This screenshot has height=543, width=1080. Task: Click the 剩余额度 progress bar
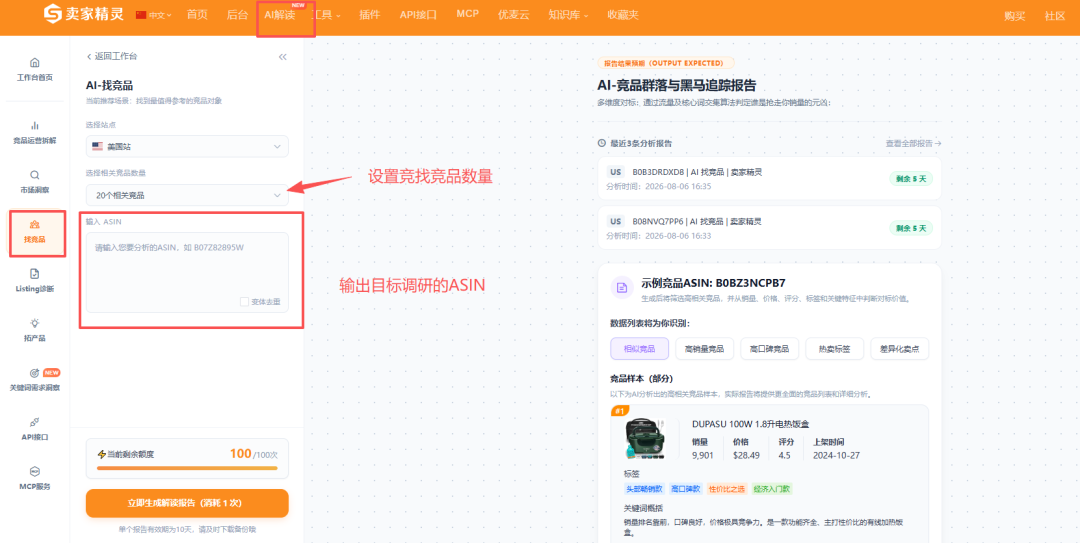[187, 468]
